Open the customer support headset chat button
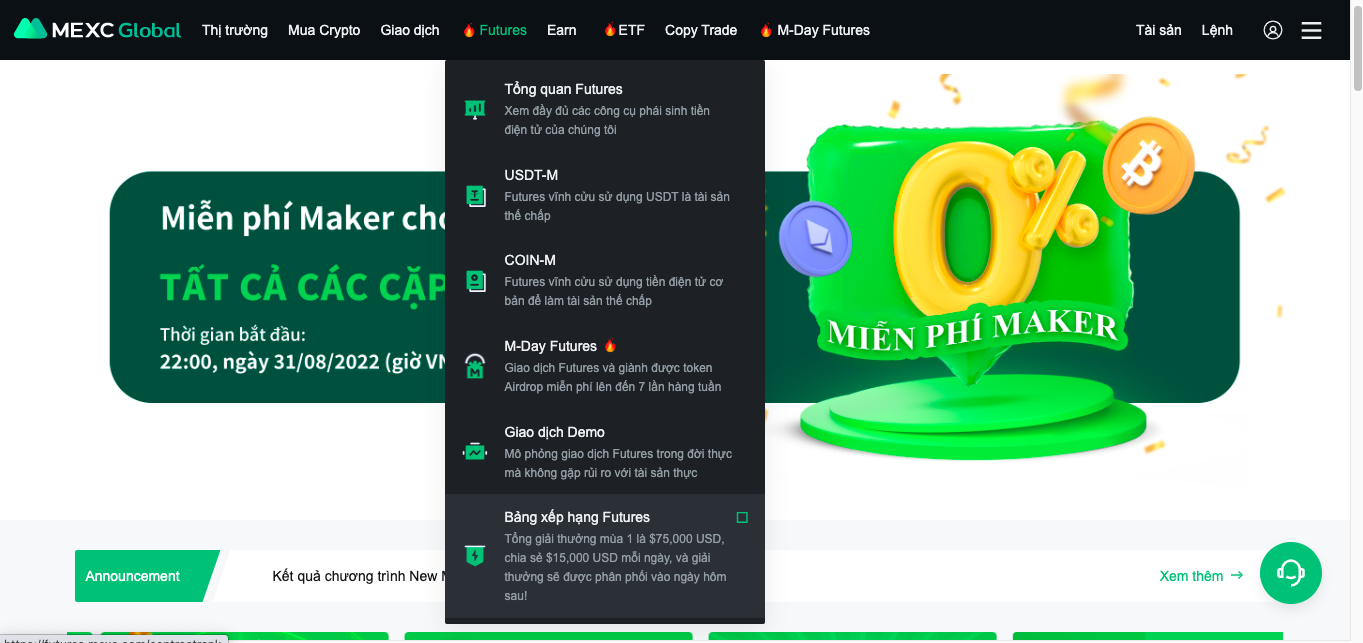 tap(1291, 573)
